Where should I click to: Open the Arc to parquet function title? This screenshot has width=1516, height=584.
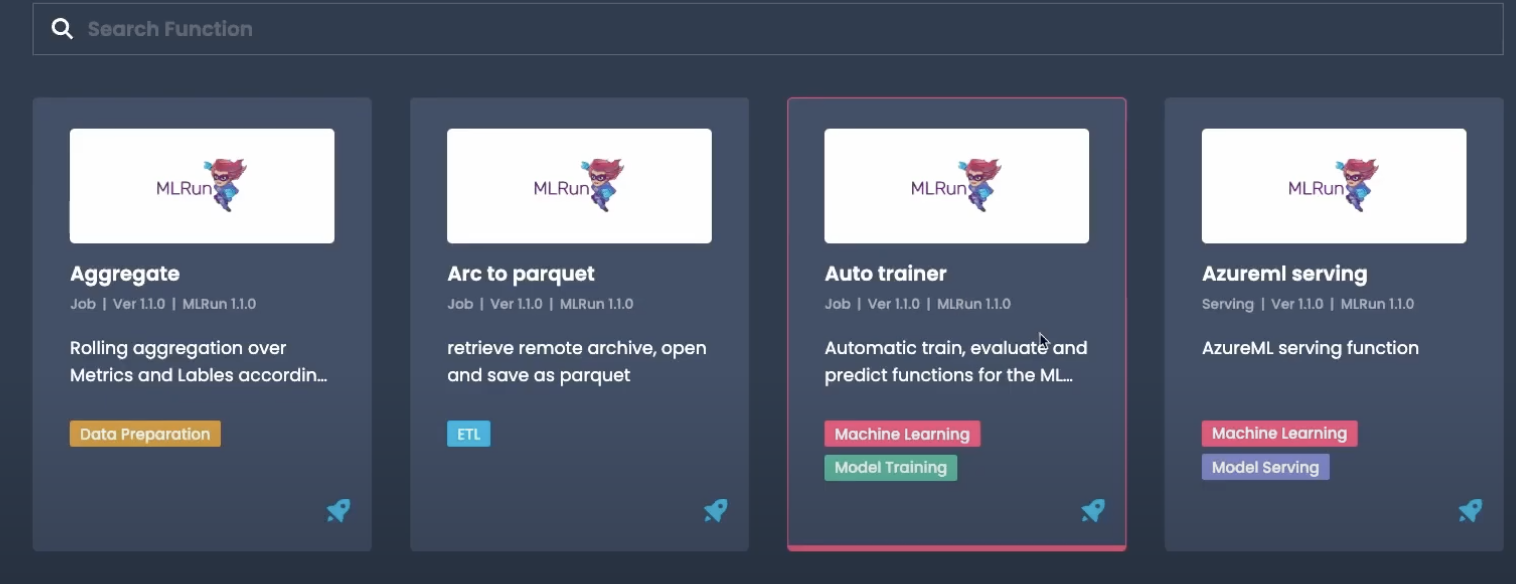point(521,273)
